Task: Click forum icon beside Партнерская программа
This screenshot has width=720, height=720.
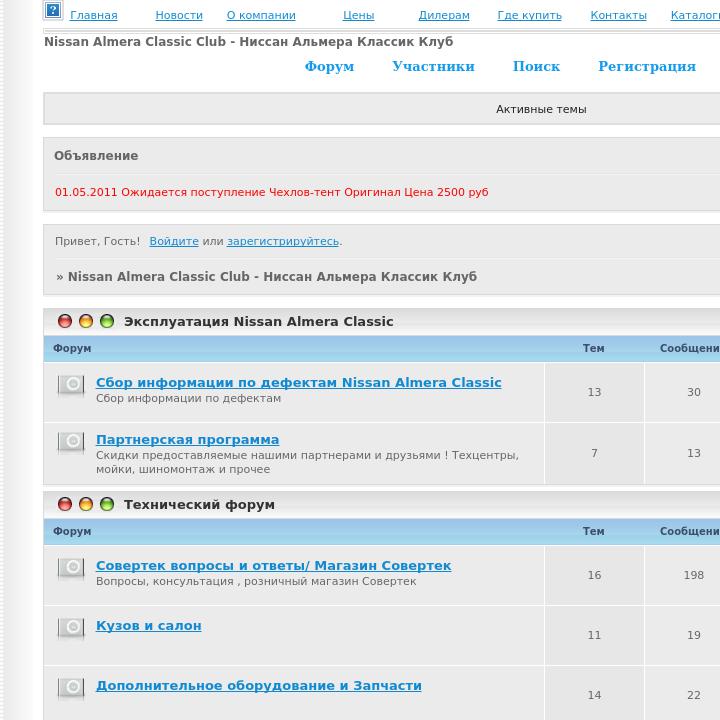Action: [x=71, y=442]
